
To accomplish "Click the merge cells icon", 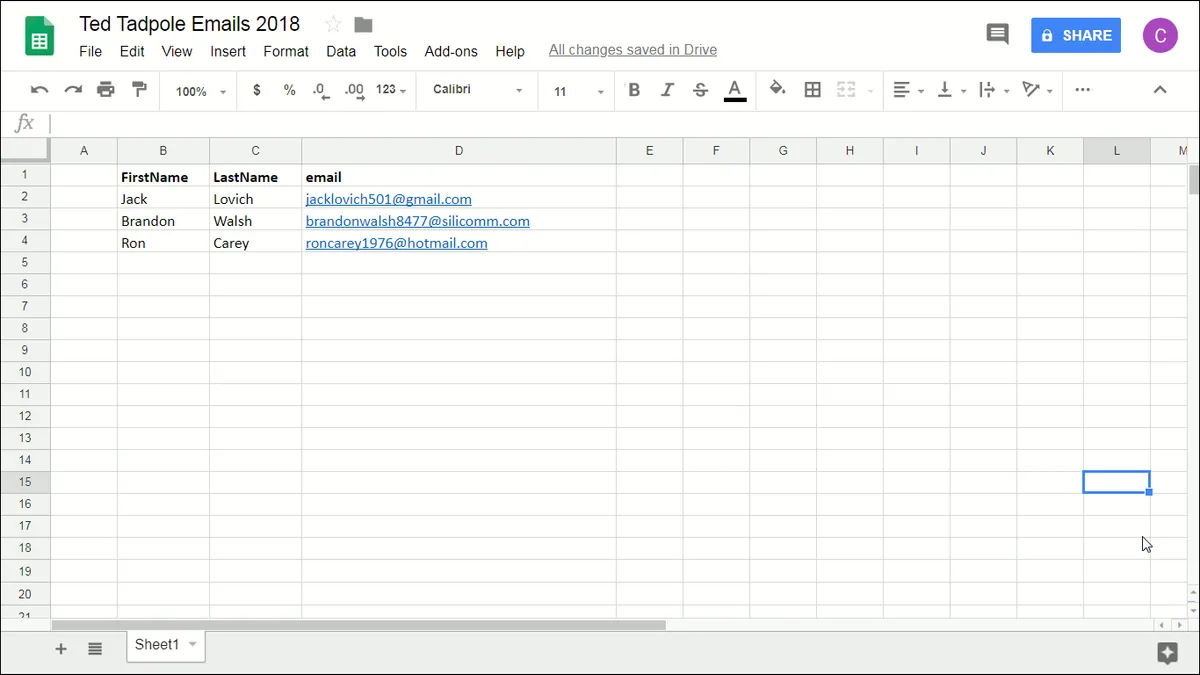I will pyautogui.click(x=846, y=90).
